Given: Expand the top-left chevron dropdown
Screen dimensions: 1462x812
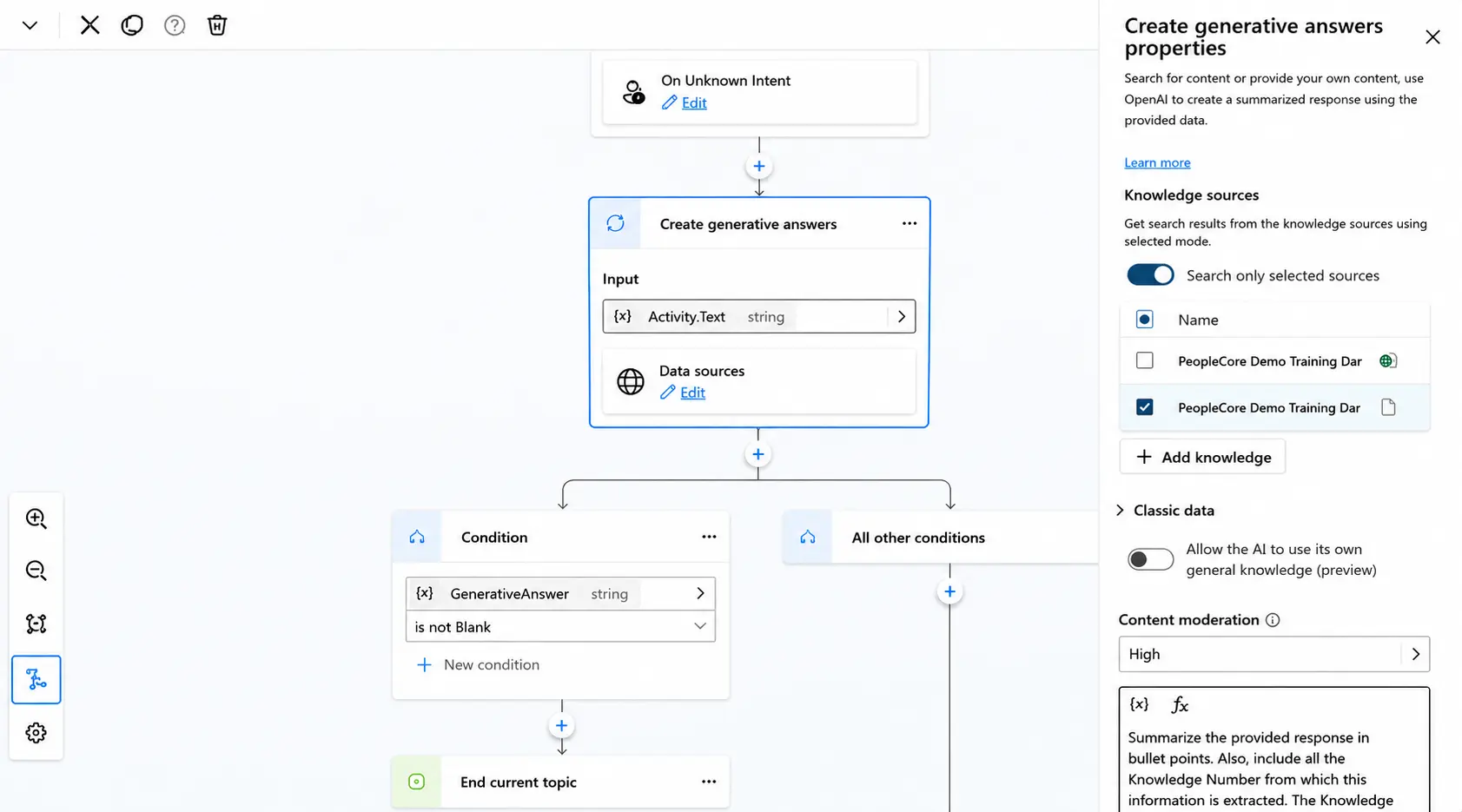Looking at the screenshot, I should pos(30,25).
